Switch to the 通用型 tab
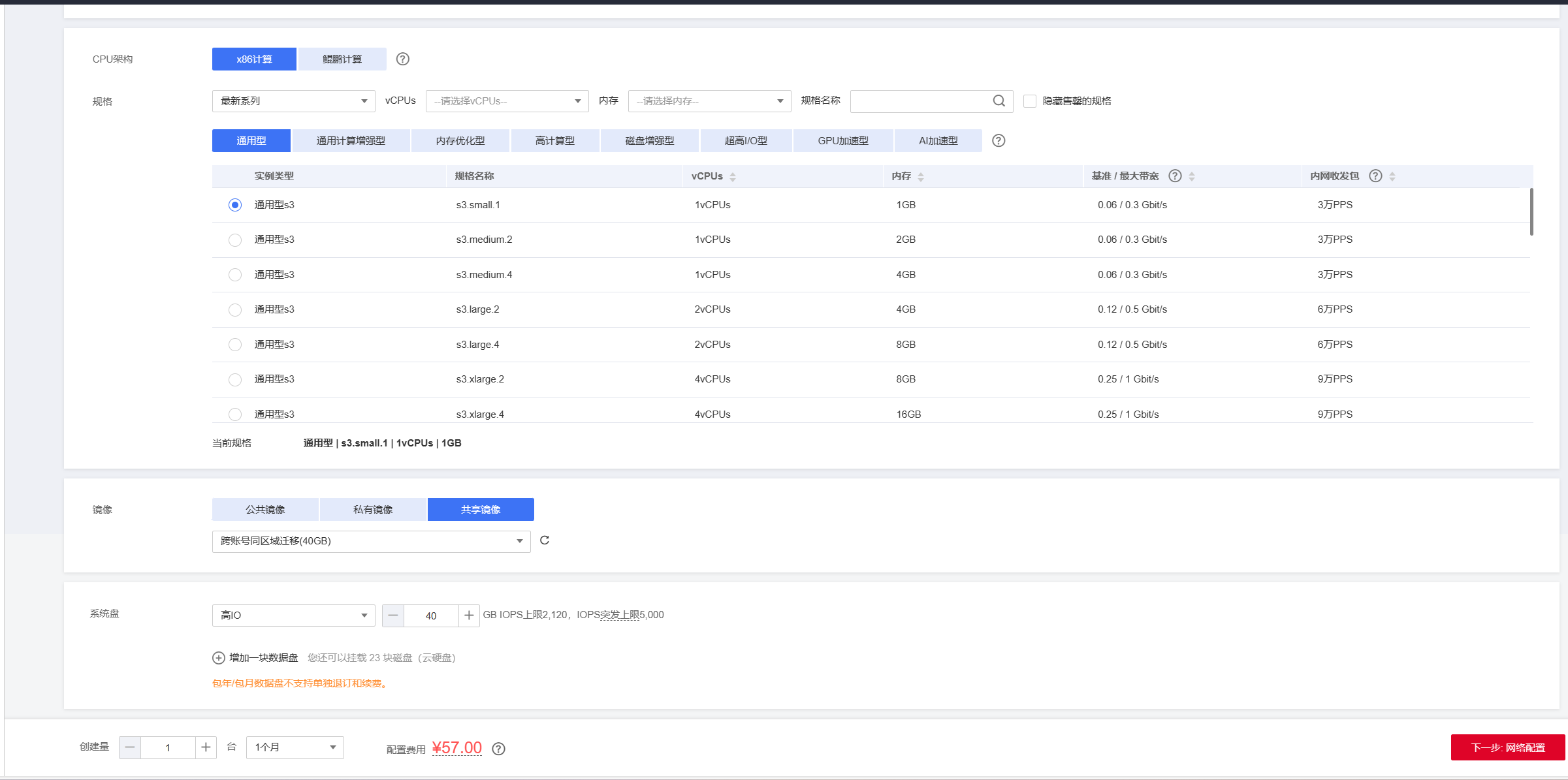Image resolution: width=1568 pixels, height=780 pixels. coord(251,140)
